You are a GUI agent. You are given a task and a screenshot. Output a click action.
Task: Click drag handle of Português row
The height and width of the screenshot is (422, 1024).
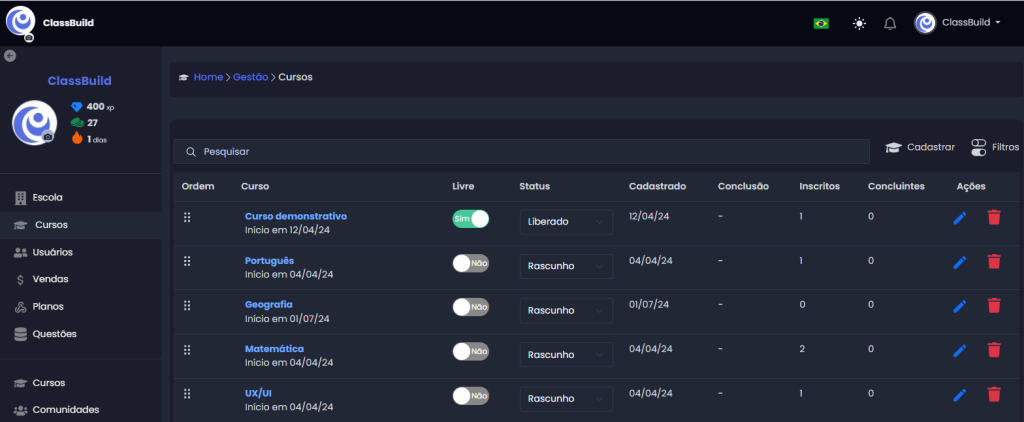(x=187, y=261)
